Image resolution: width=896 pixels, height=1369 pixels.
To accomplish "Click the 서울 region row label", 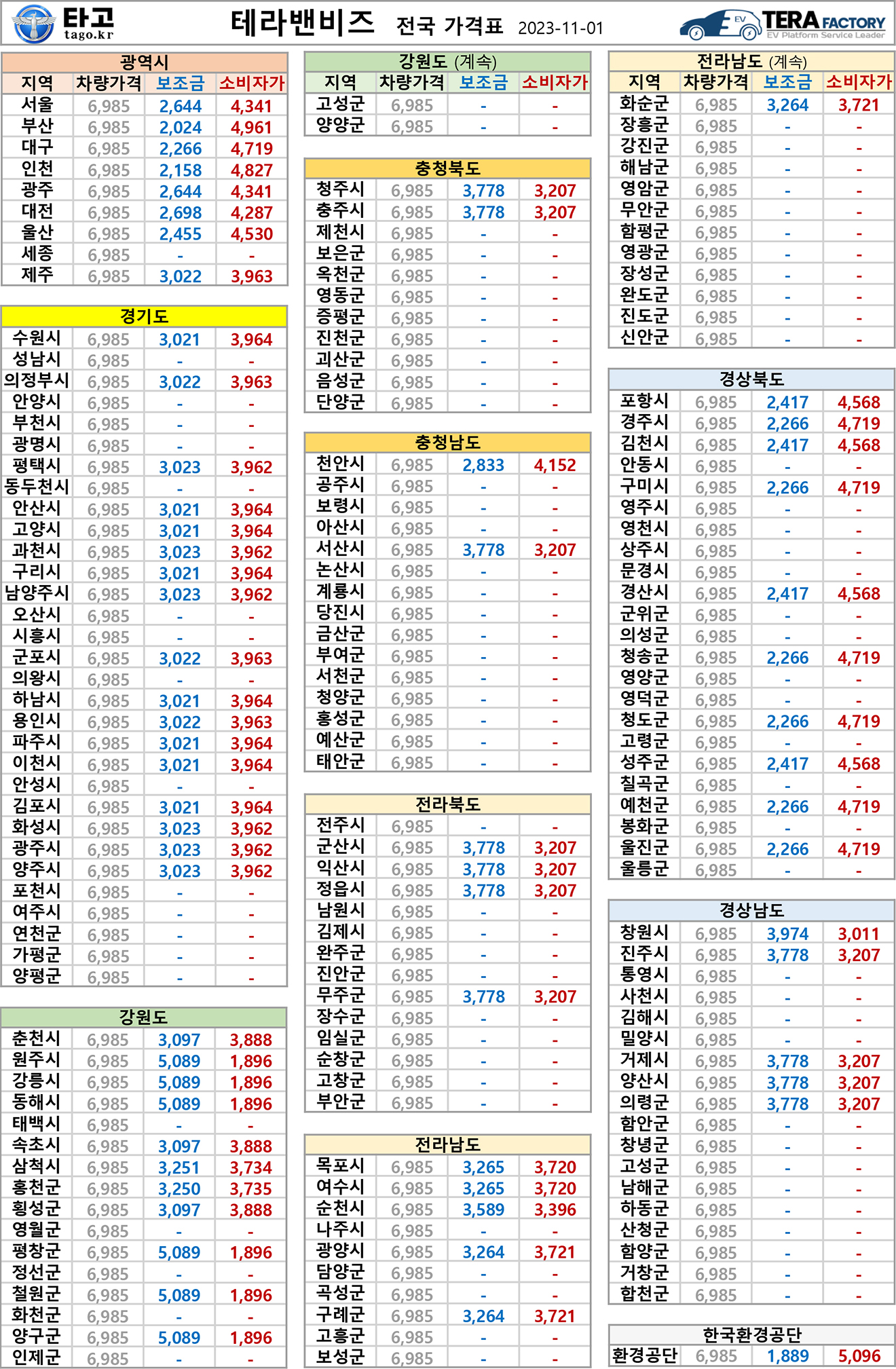I will click(x=37, y=105).
